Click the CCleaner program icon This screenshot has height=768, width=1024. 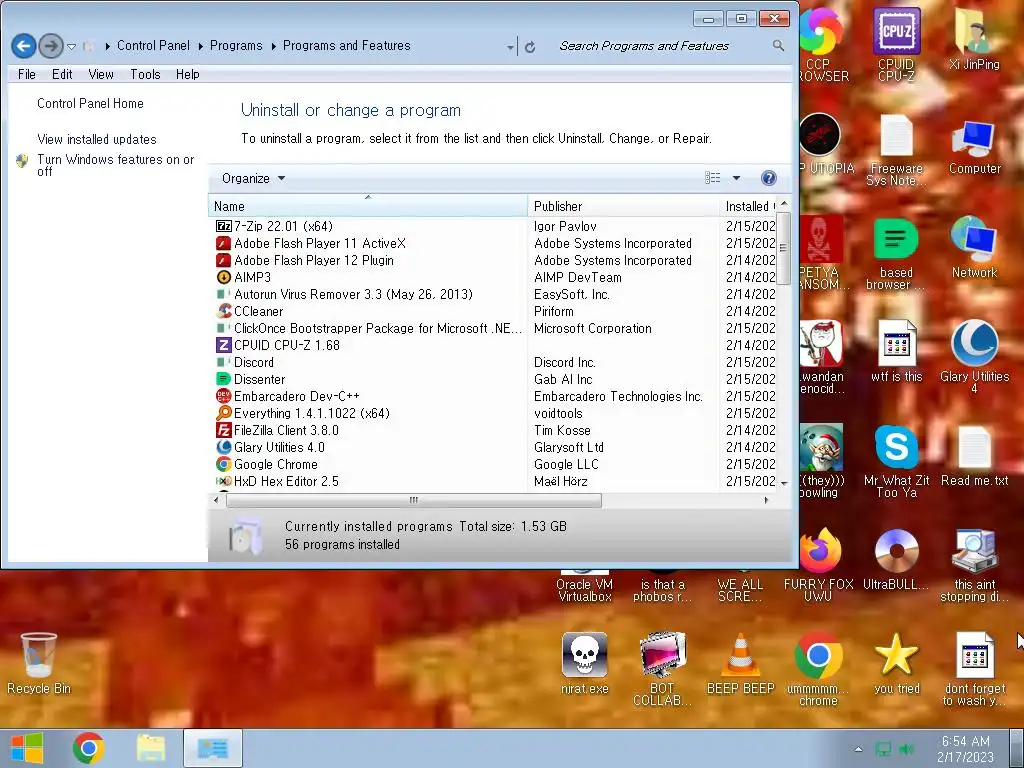pyautogui.click(x=223, y=311)
